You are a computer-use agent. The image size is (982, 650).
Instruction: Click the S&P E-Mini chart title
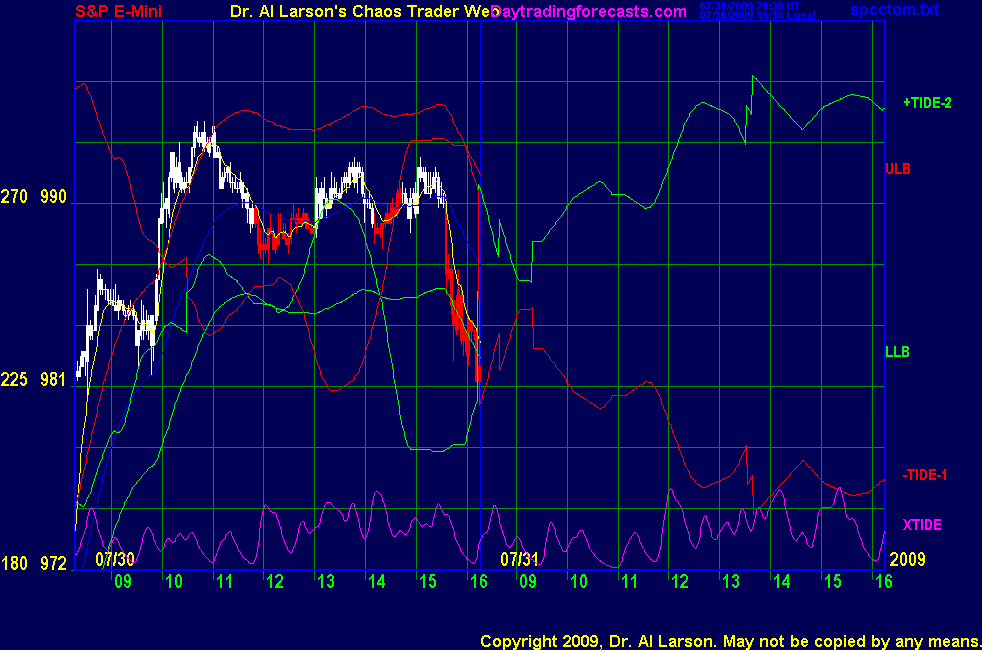118,11
